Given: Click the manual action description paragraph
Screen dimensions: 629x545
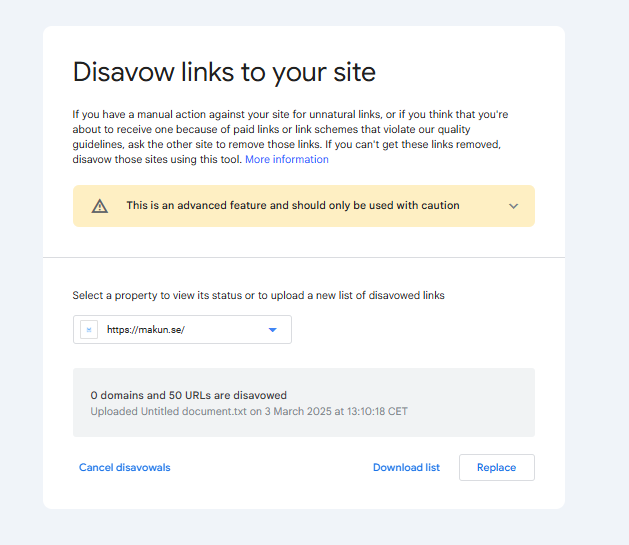Looking at the screenshot, I should [290, 129].
